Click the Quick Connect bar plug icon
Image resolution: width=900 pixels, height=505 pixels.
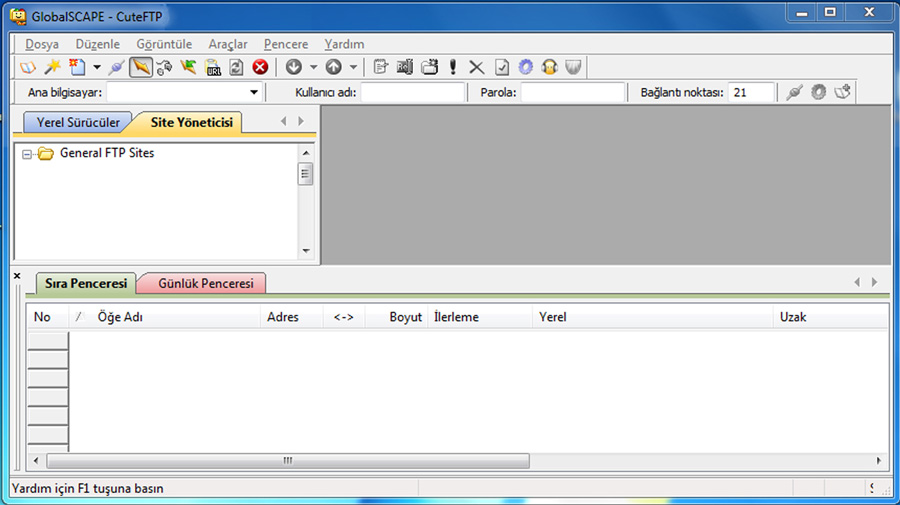point(794,92)
